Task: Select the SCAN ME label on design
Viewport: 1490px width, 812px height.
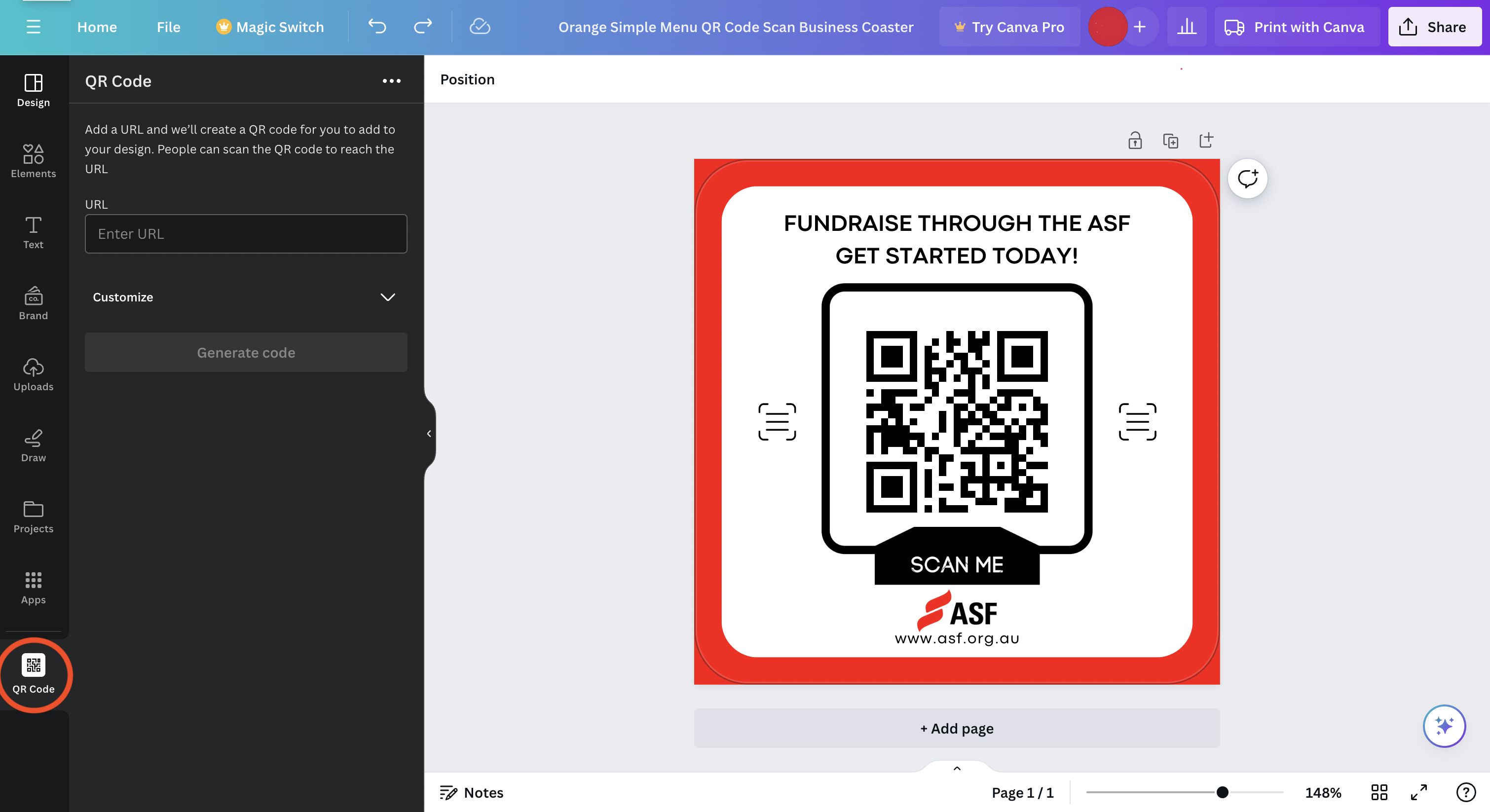Action: (x=957, y=564)
